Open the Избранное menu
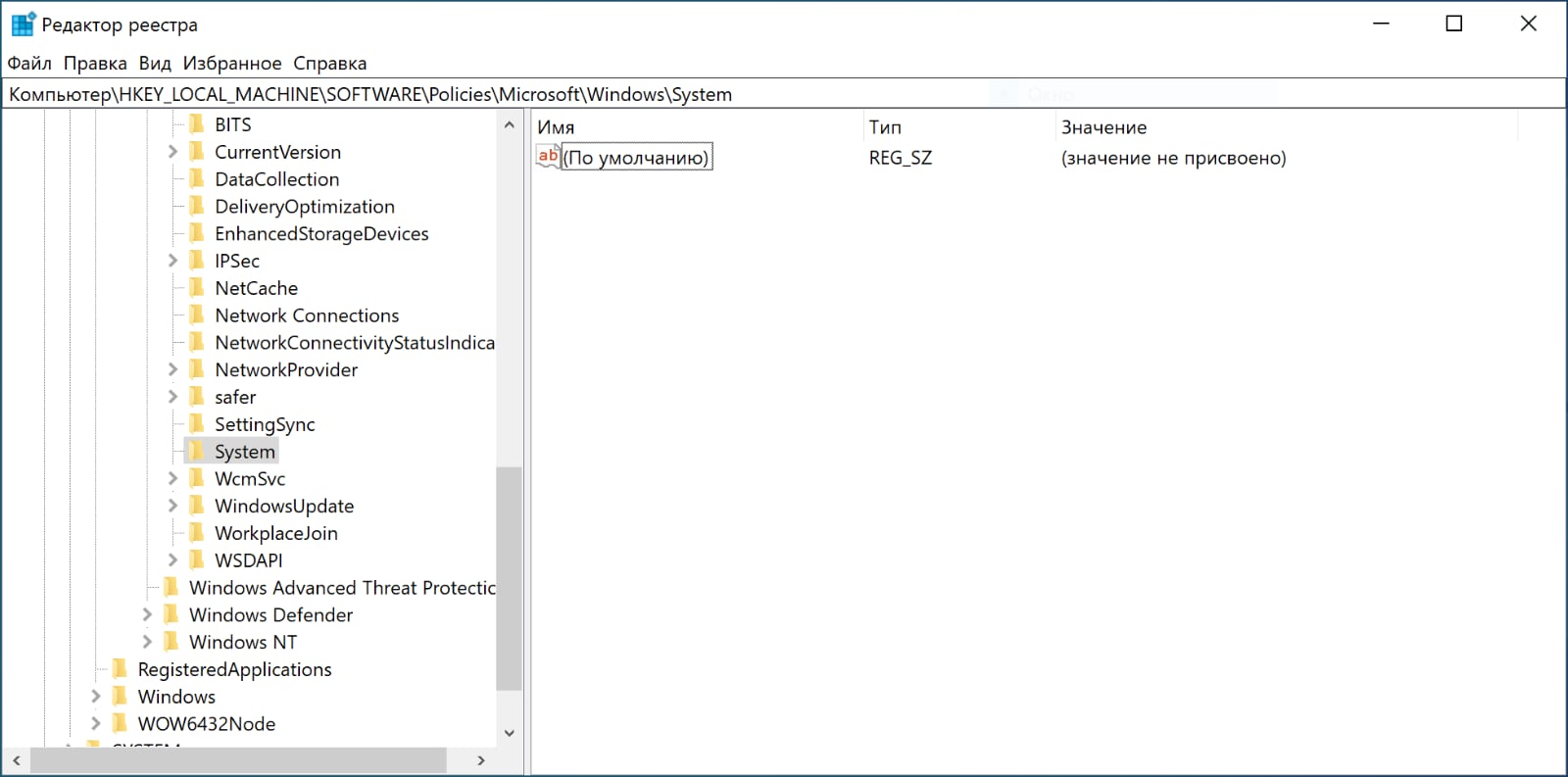The image size is (1568, 777). coord(232,64)
